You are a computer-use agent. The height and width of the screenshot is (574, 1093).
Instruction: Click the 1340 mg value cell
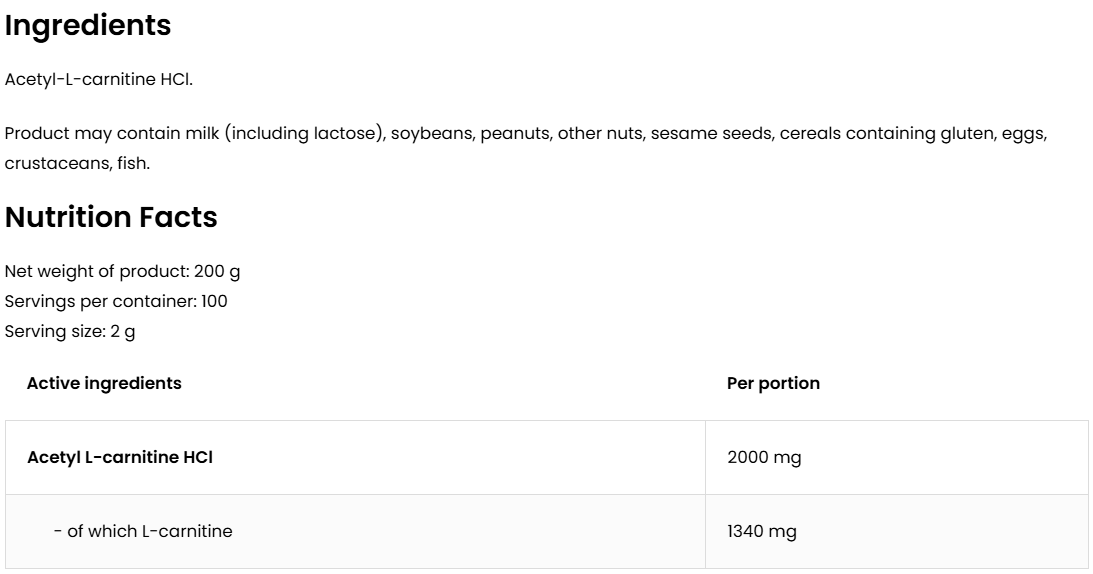762,532
